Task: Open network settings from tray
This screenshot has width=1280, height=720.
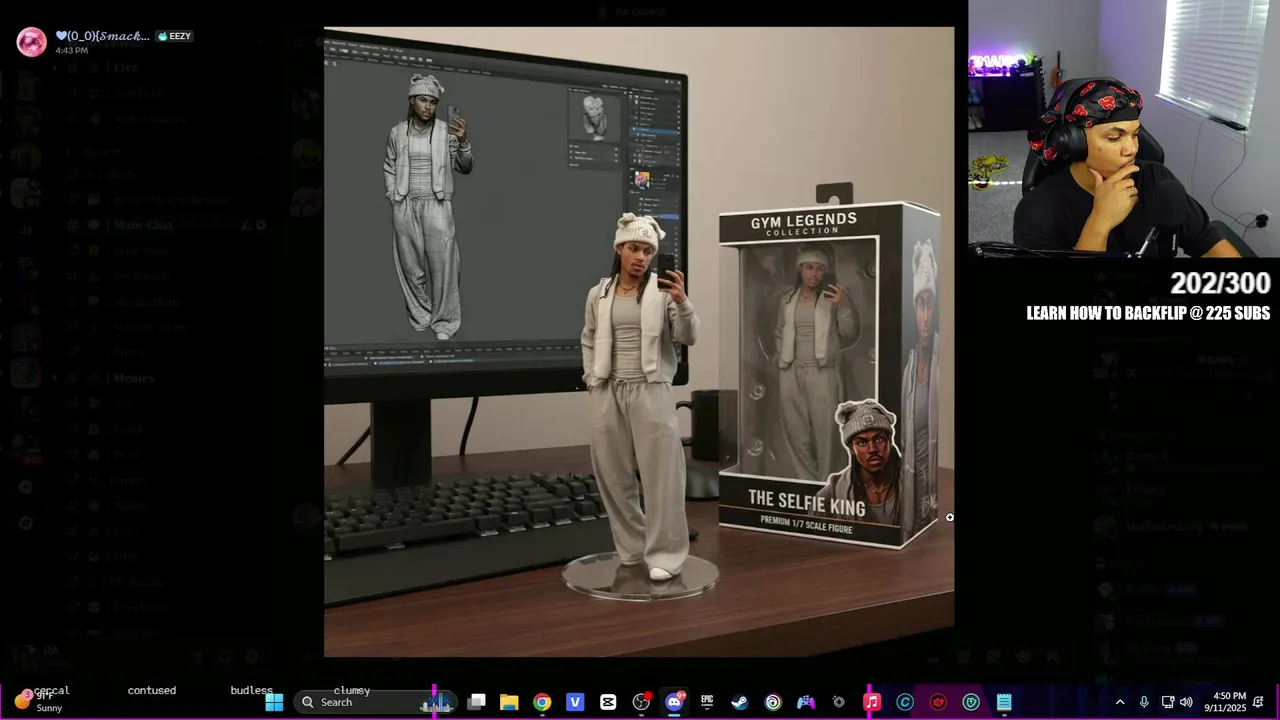Action: pos(1167,702)
